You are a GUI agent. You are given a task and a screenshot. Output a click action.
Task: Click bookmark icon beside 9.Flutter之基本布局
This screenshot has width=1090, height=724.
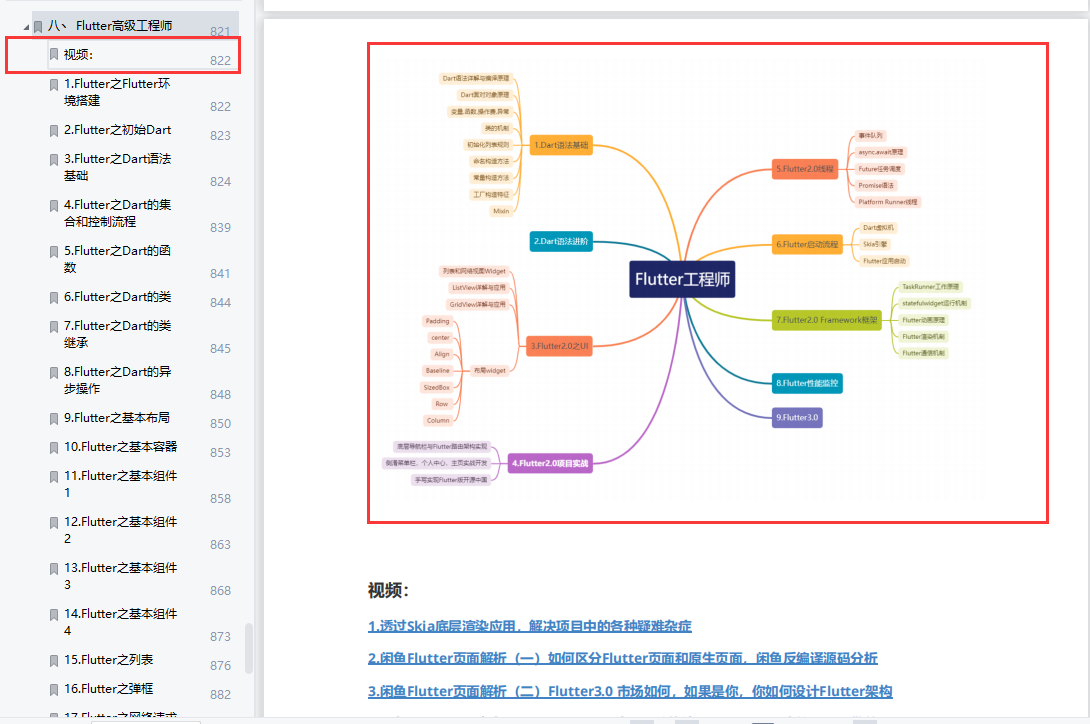tap(54, 418)
